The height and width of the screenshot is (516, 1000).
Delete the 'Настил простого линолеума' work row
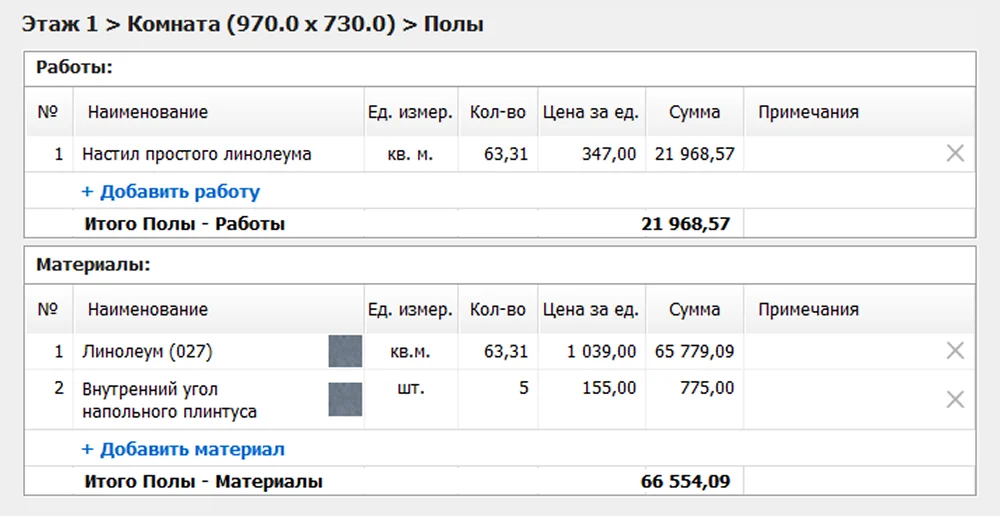point(955,154)
